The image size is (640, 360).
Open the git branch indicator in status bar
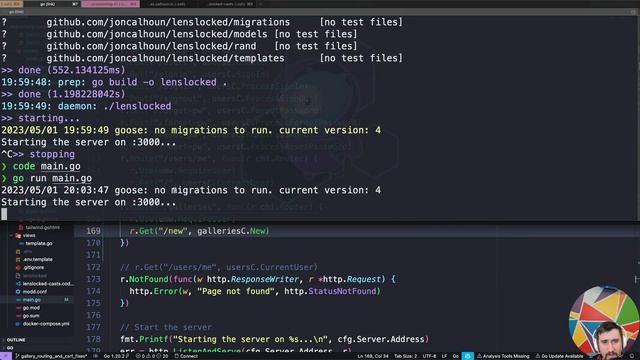(x=51, y=356)
